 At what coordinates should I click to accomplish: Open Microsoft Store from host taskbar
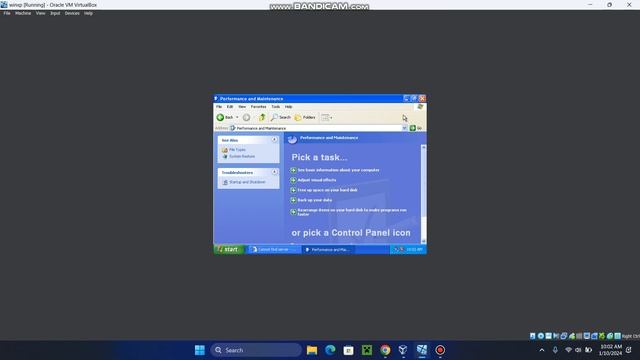click(348, 350)
